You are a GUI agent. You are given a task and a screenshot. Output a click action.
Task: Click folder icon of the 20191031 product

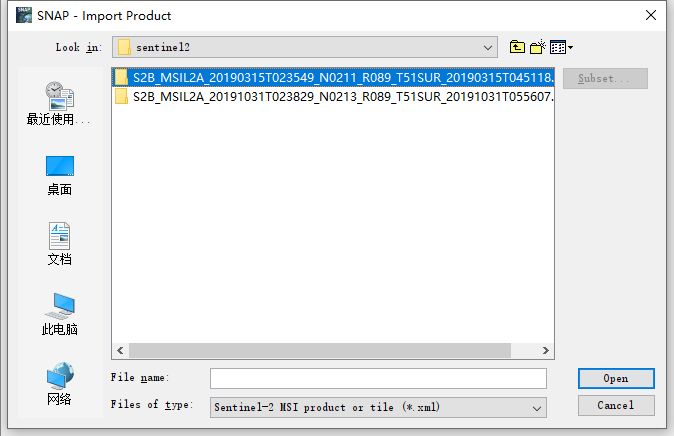(122, 97)
